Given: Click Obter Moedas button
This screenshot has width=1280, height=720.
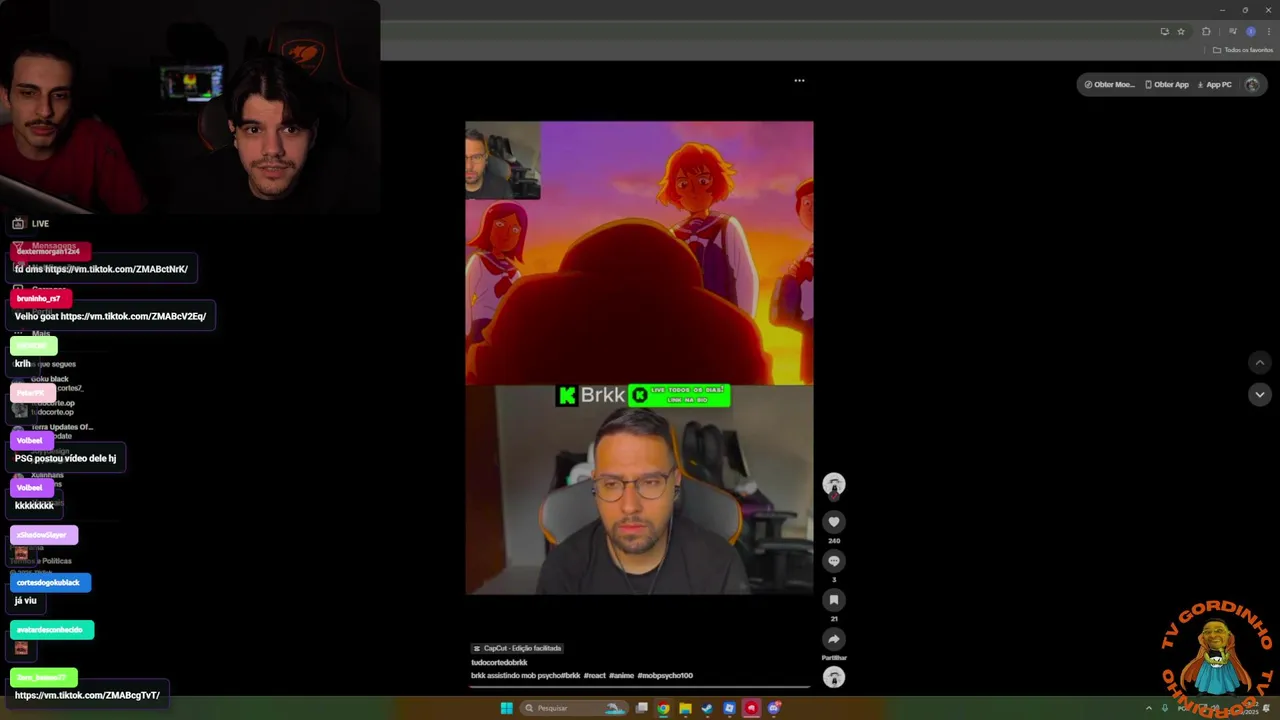Looking at the screenshot, I should coord(1109,85).
